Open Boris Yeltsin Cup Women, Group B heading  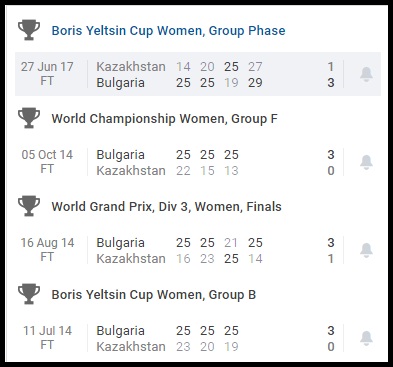pos(154,295)
